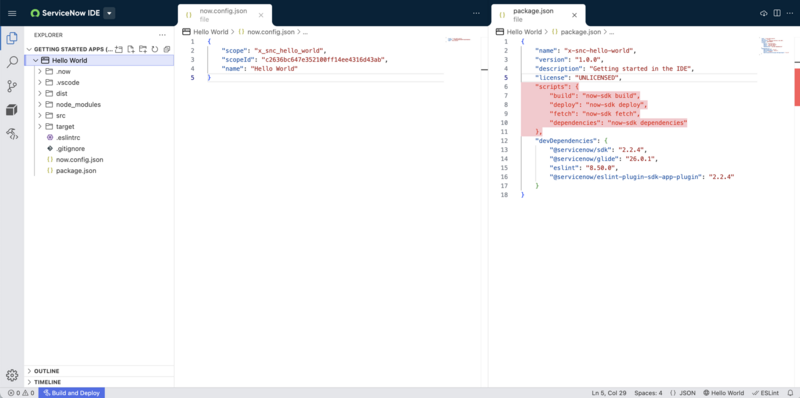Click the package.json minimap
This screenshot has height=398, width=800.
tap(774, 46)
